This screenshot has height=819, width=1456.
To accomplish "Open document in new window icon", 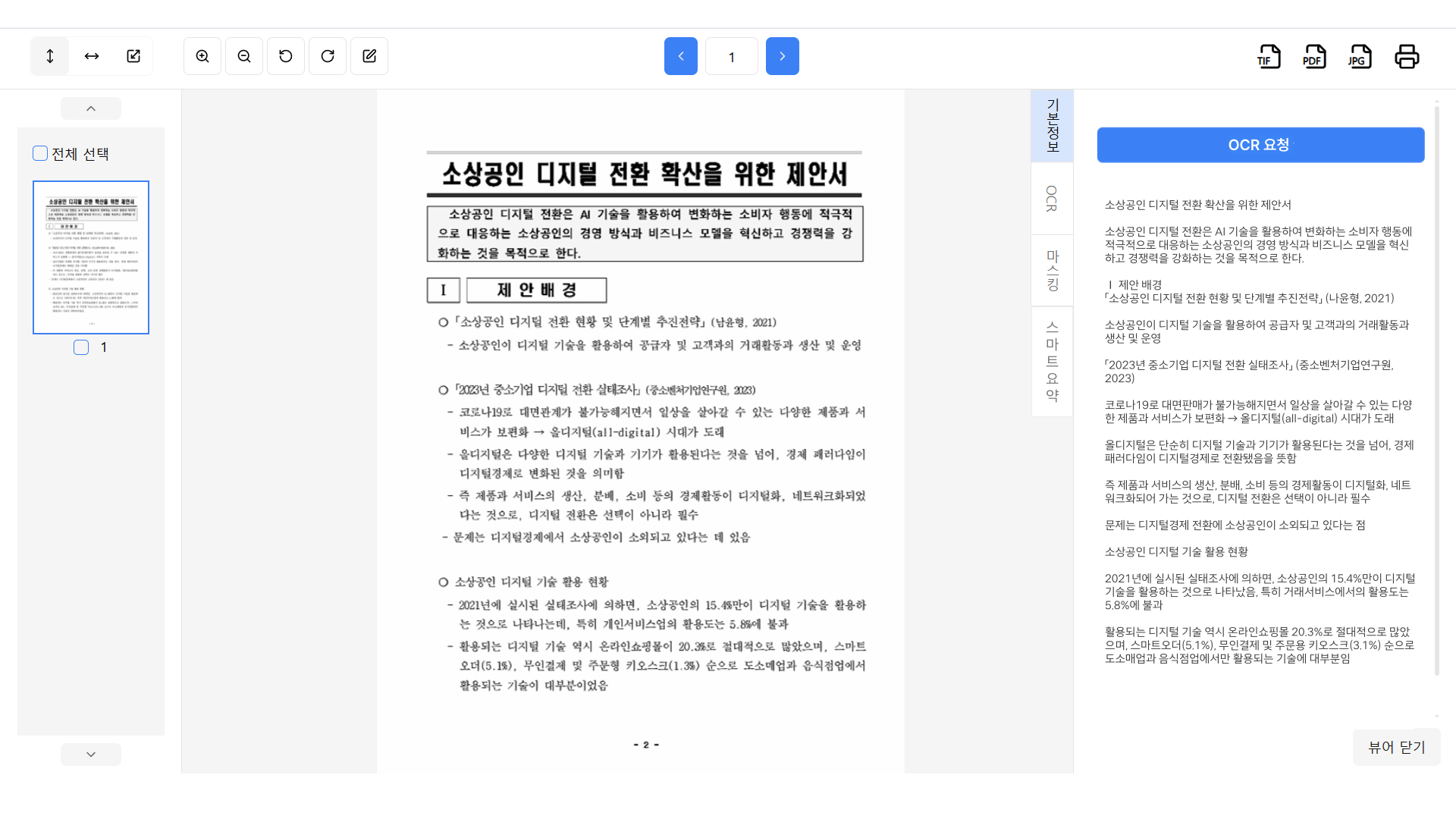I will 133,56.
